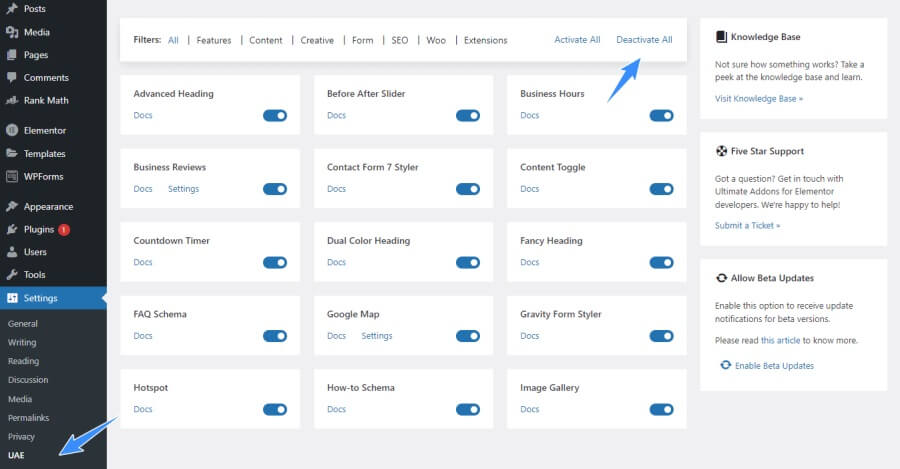Toggle the Business Reviews switch
Viewport: 900px width, 469px height.
coord(275,189)
